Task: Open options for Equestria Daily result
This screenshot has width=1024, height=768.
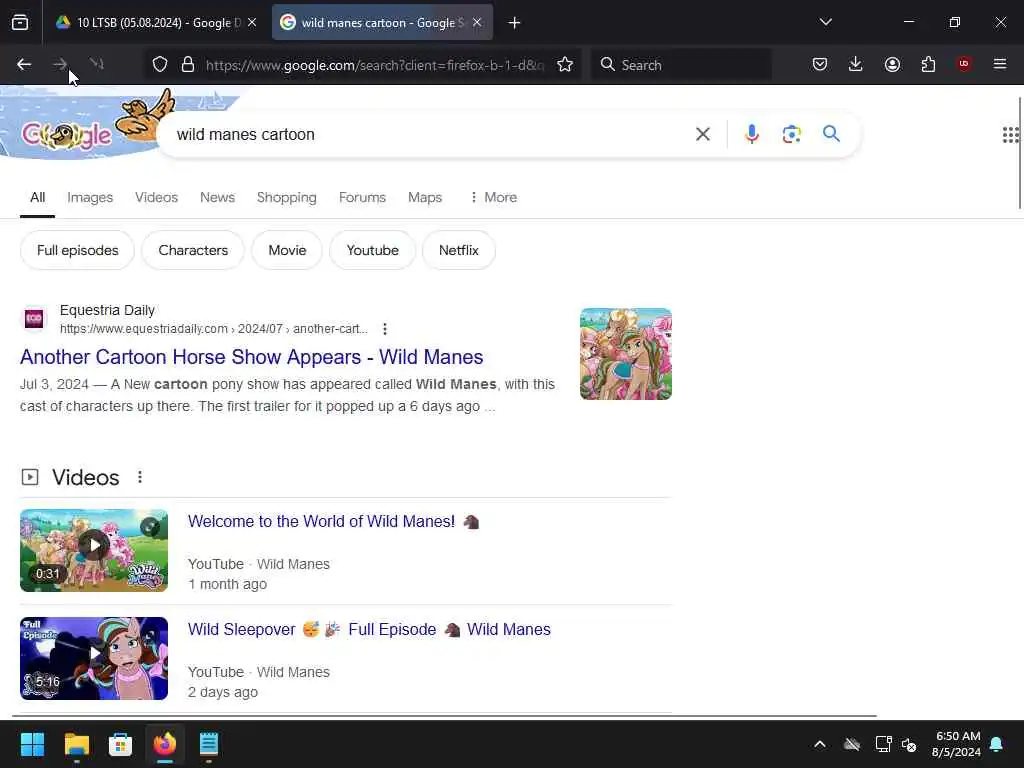Action: click(385, 328)
